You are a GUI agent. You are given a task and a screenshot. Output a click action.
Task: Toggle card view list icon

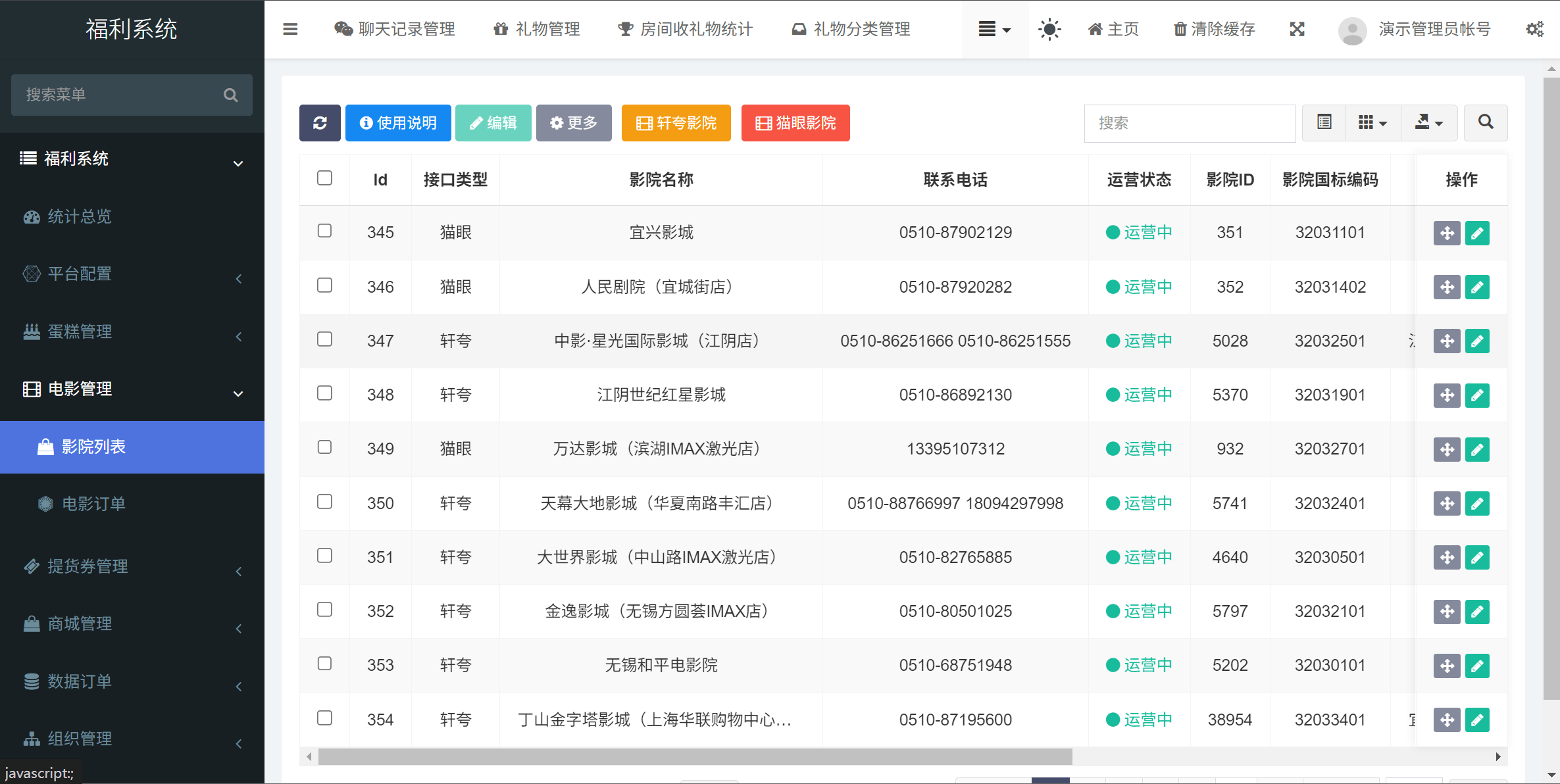(1324, 123)
